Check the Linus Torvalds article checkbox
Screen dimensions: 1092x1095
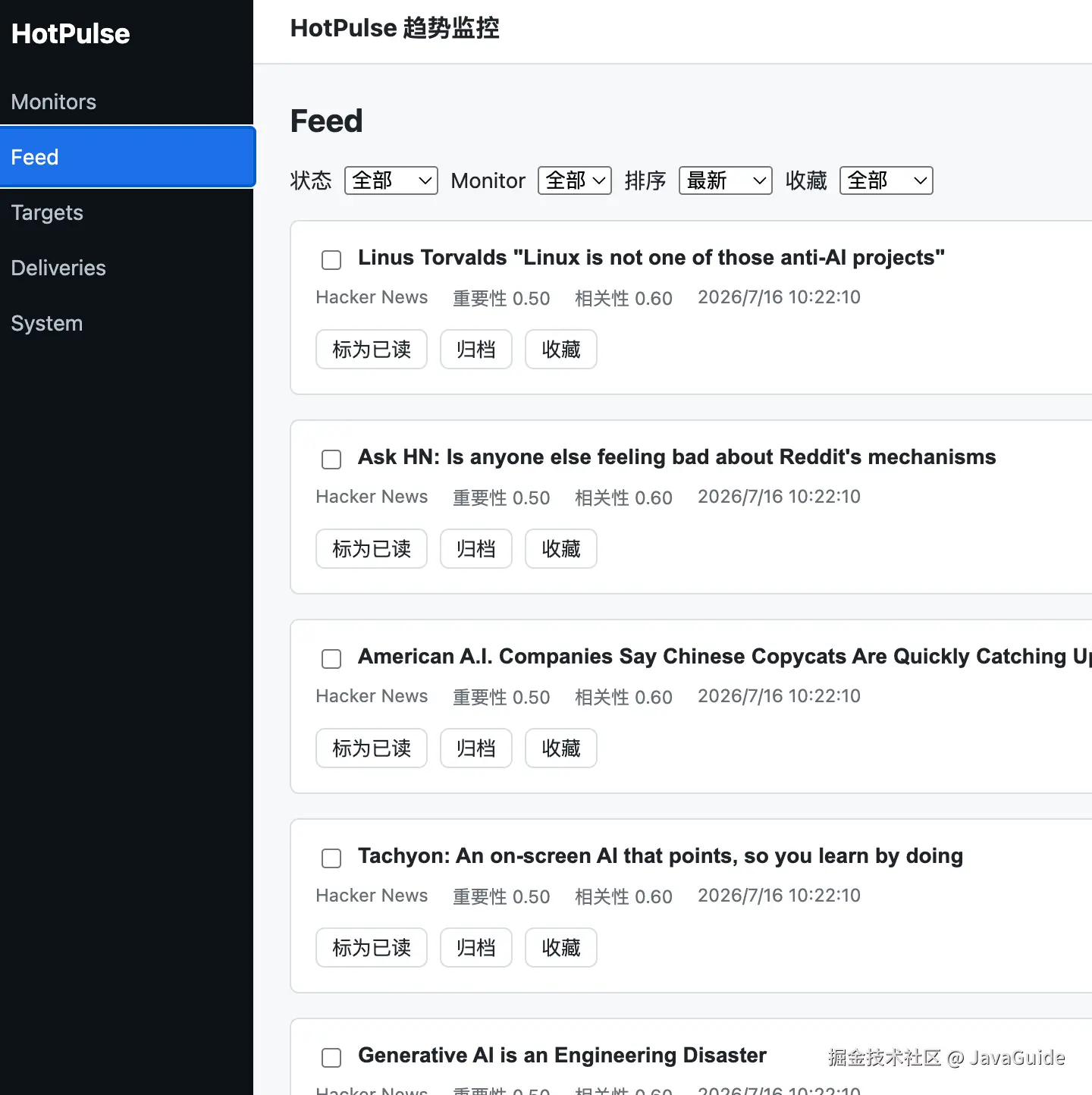click(331, 260)
